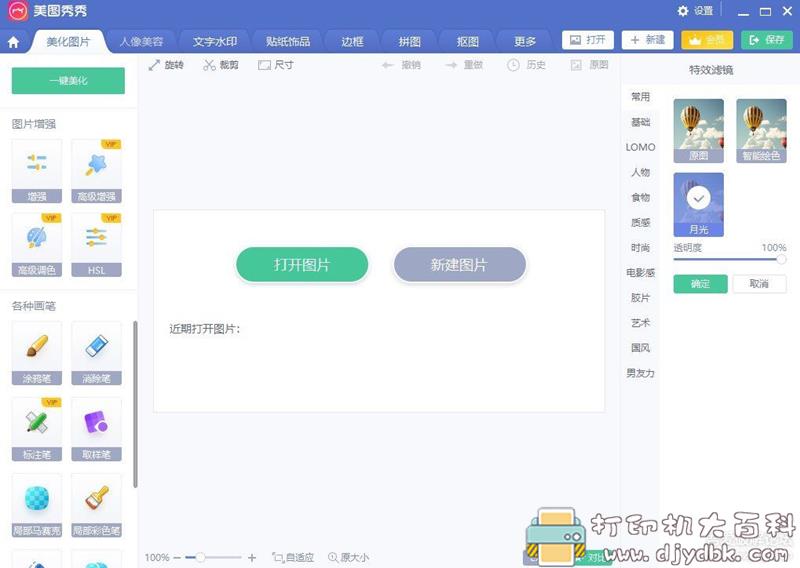This screenshot has width=800, height=568.
Task: Click the zoom in plus icon
Action: pos(252,558)
